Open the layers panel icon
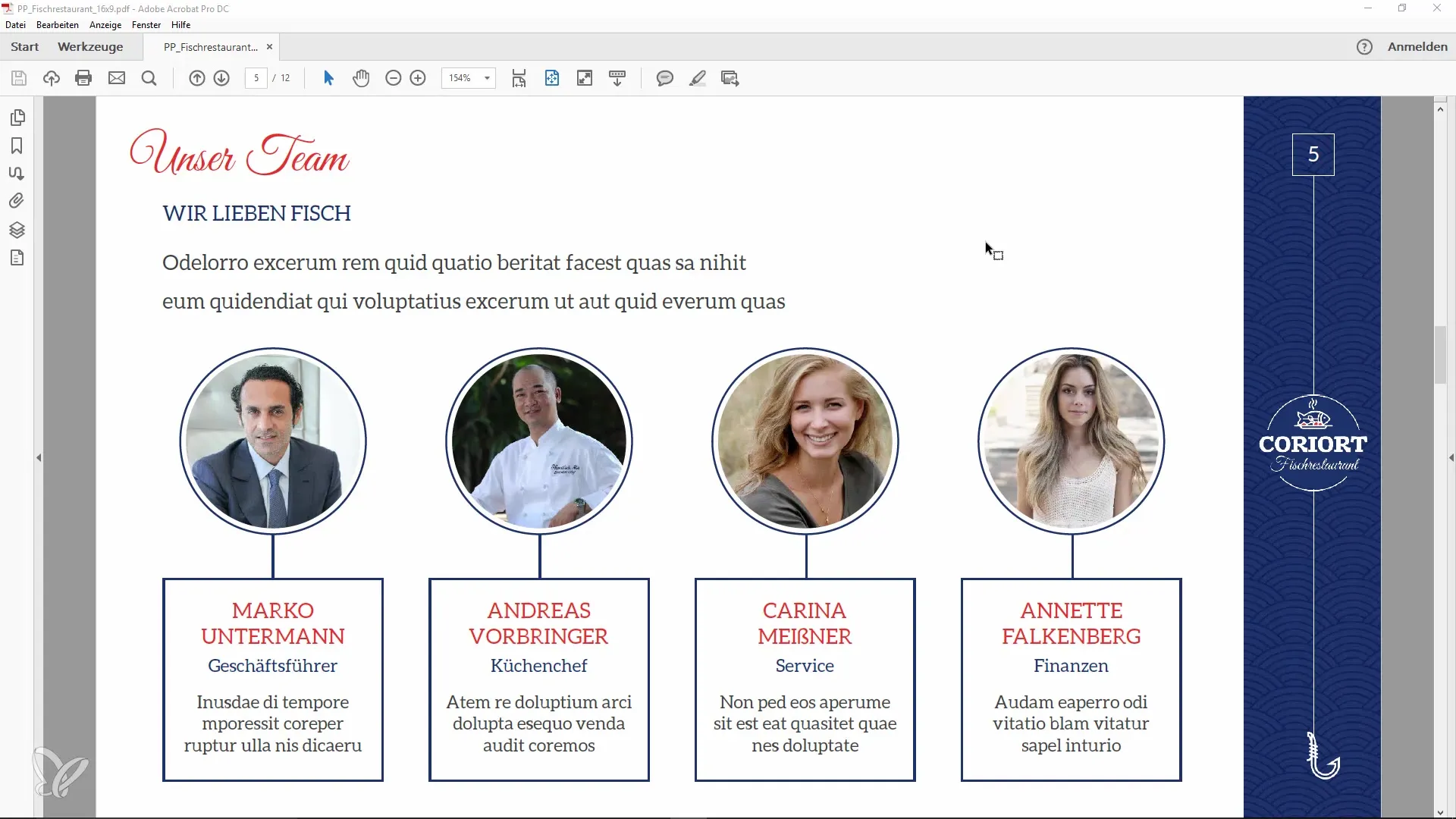The height and width of the screenshot is (819, 1456). 17,230
